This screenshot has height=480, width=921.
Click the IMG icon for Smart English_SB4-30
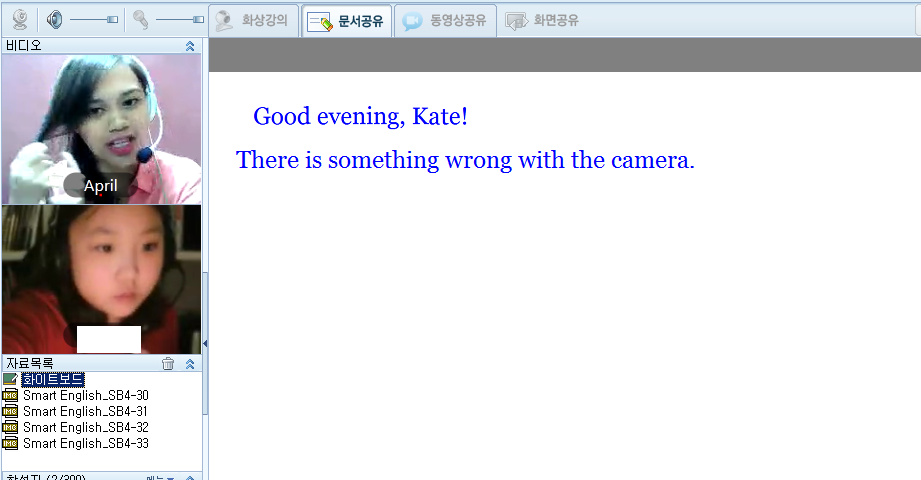(10, 396)
